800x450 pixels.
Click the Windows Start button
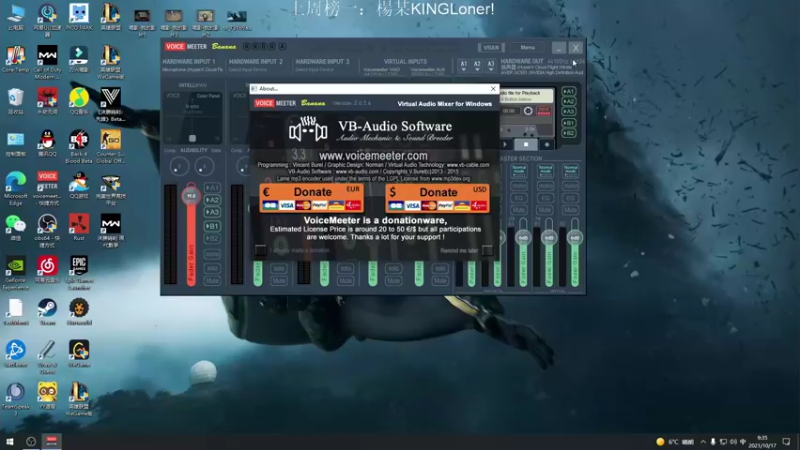pyautogui.click(x=10, y=441)
